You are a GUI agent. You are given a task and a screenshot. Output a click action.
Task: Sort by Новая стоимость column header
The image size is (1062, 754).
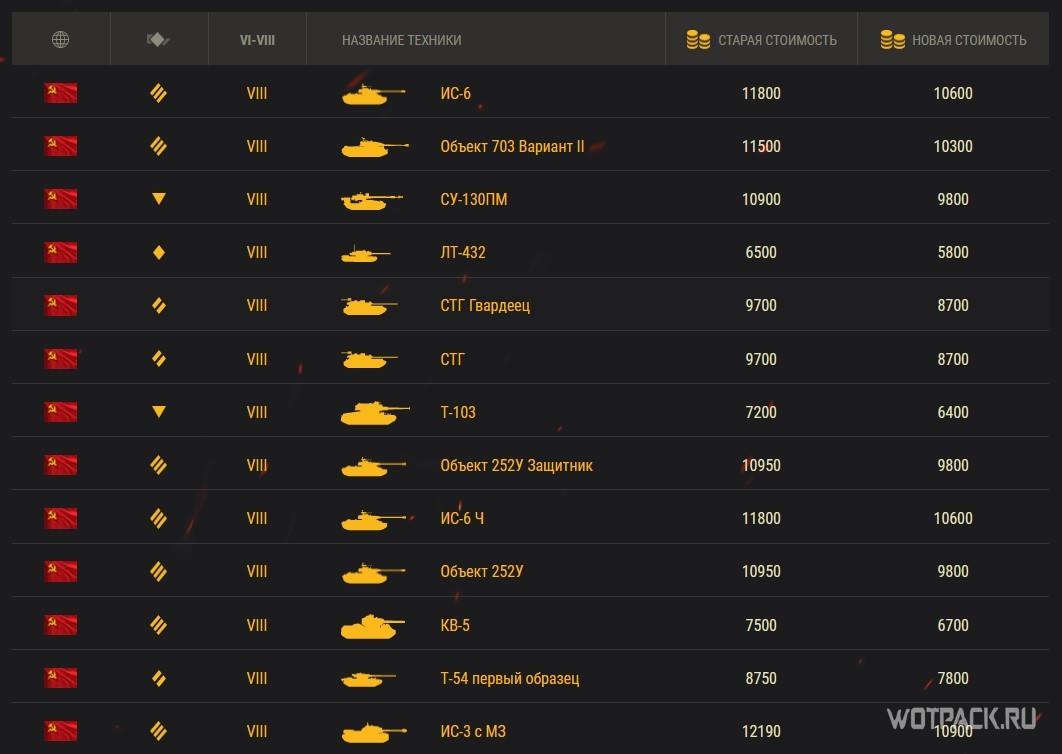968,40
